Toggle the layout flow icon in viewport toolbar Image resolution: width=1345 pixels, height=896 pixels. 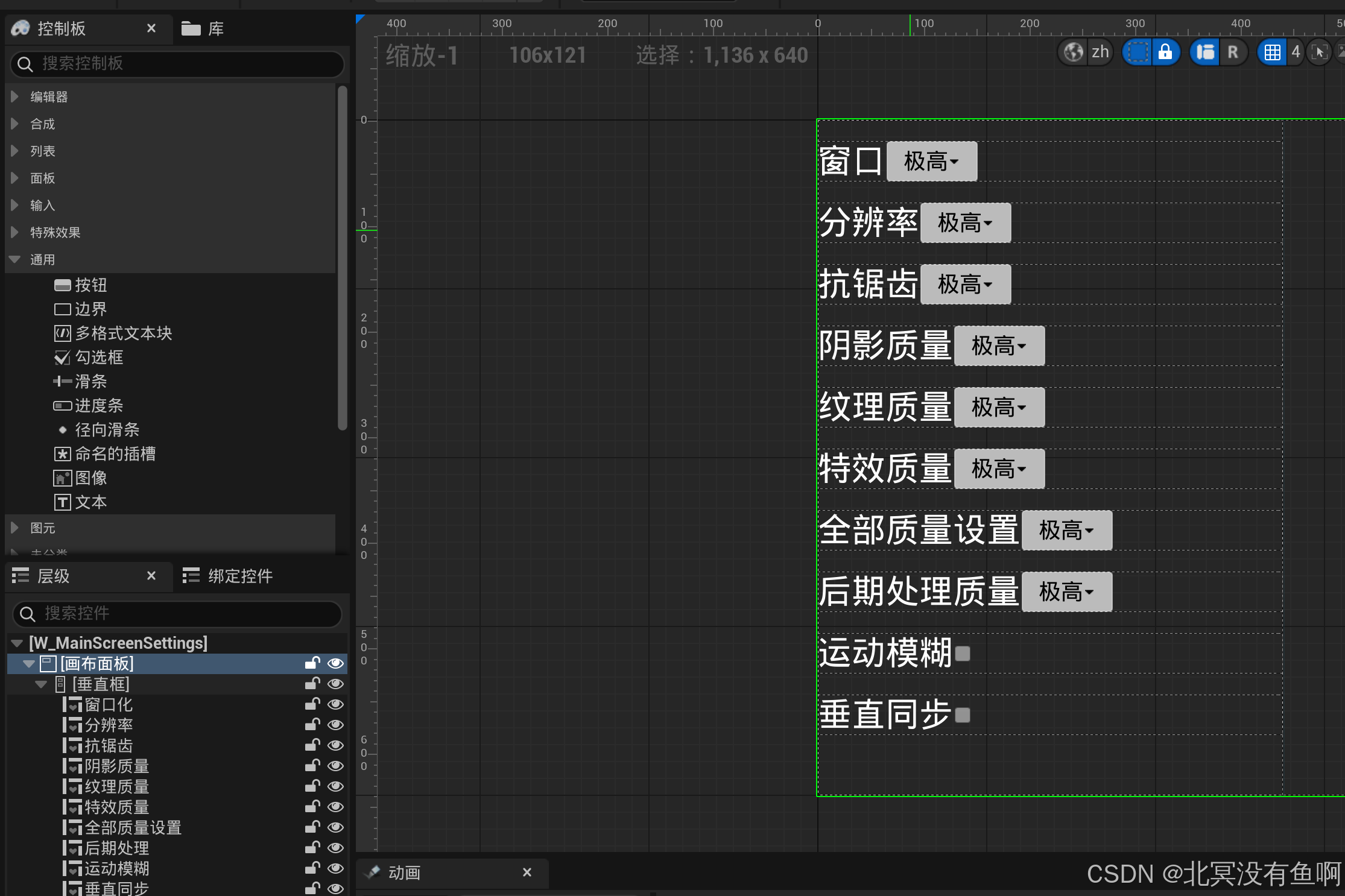click(1206, 52)
